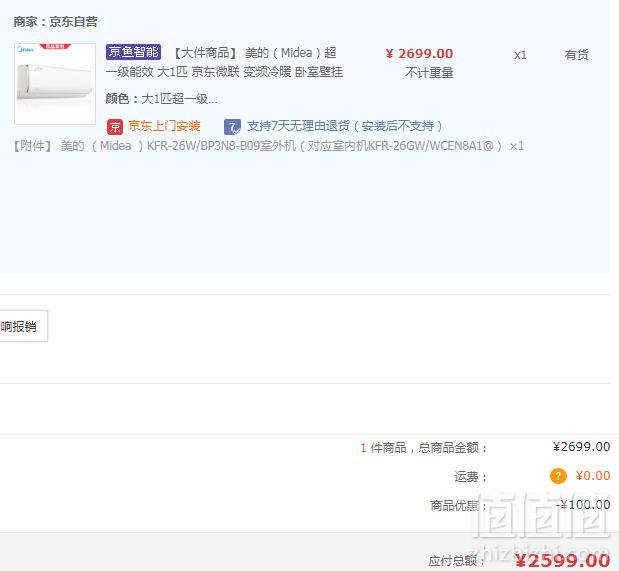Click the ¥2699.00 total goods amount
The image size is (619, 571).
point(581,447)
